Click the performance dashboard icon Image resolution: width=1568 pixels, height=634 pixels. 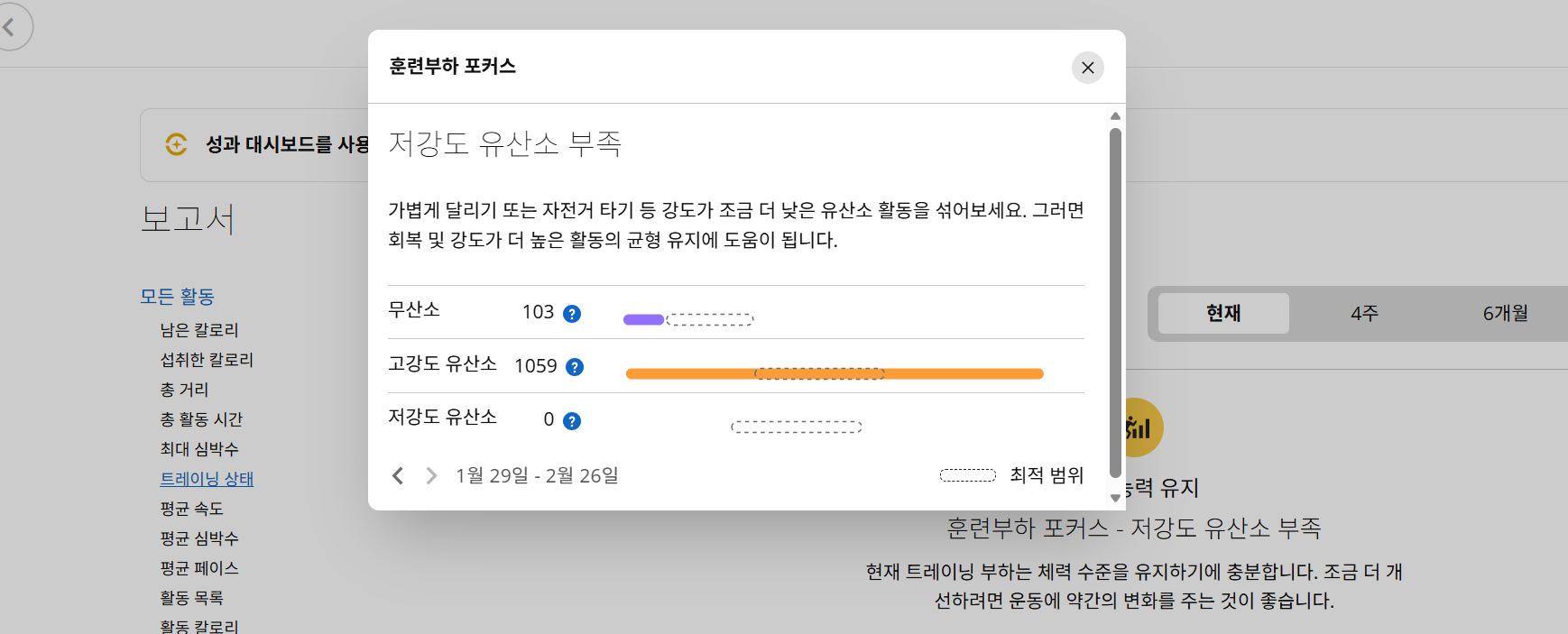177,144
